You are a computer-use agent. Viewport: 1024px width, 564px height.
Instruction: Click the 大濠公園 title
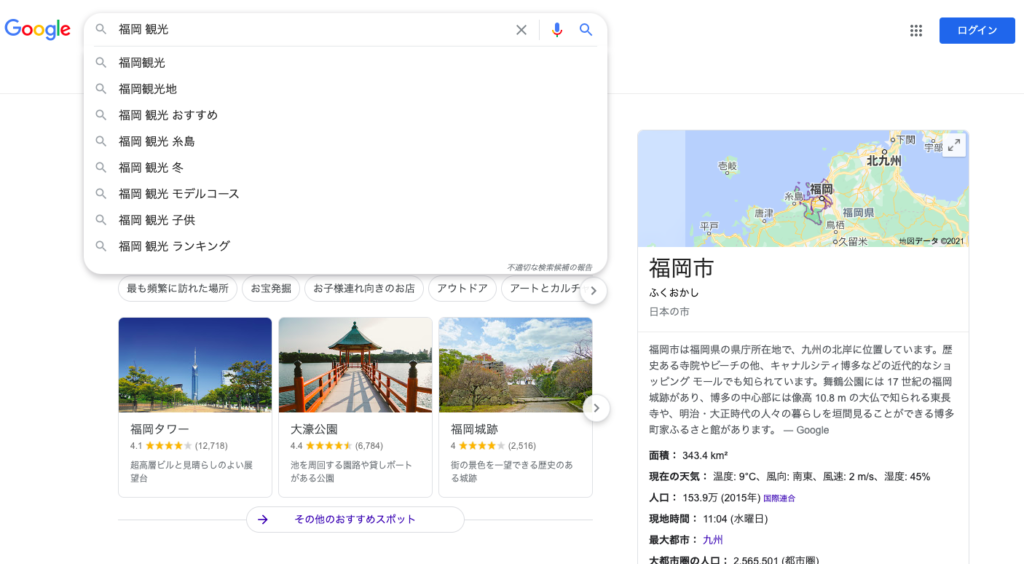click(x=314, y=429)
